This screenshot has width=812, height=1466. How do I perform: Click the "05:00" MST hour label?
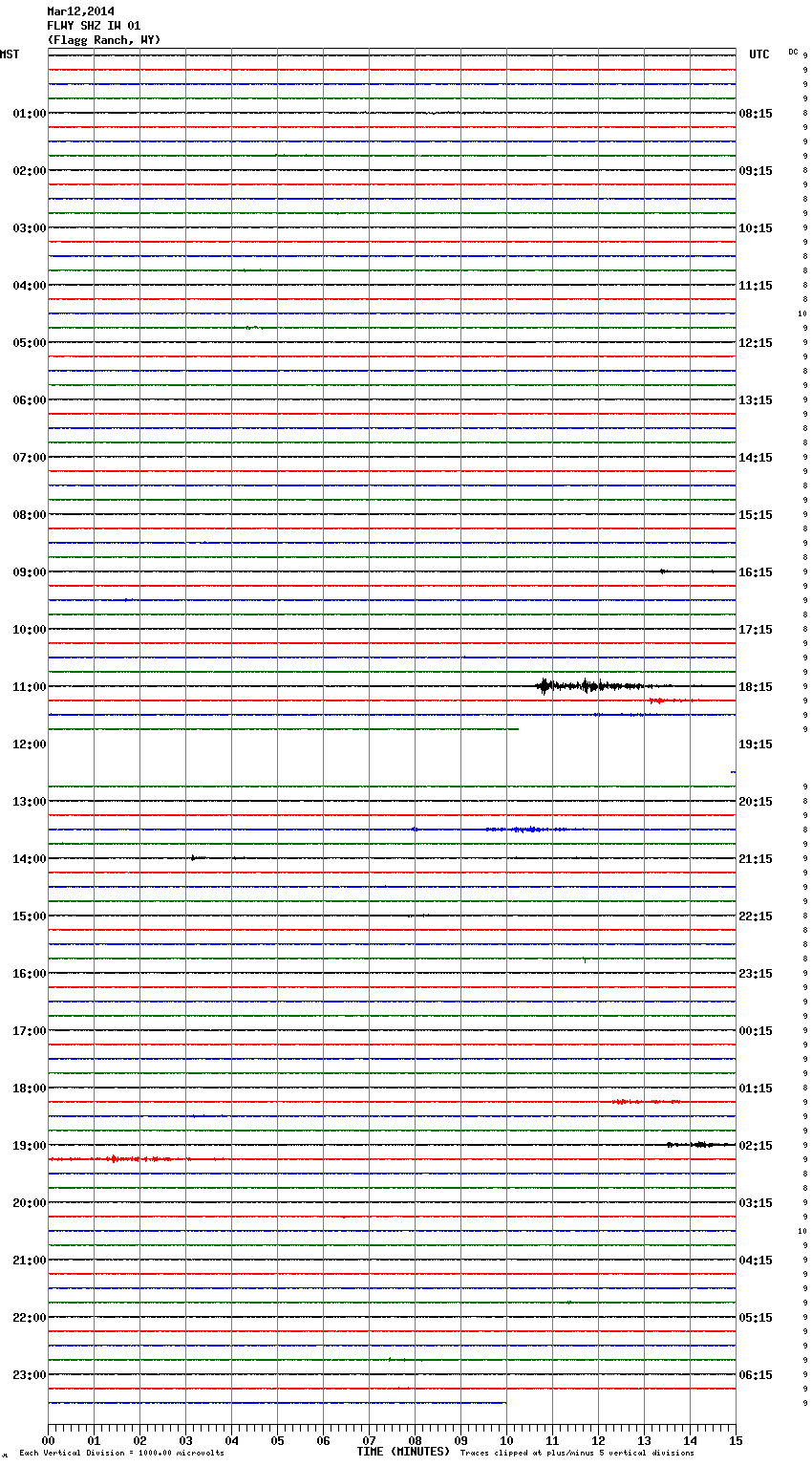tap(29, 343)
